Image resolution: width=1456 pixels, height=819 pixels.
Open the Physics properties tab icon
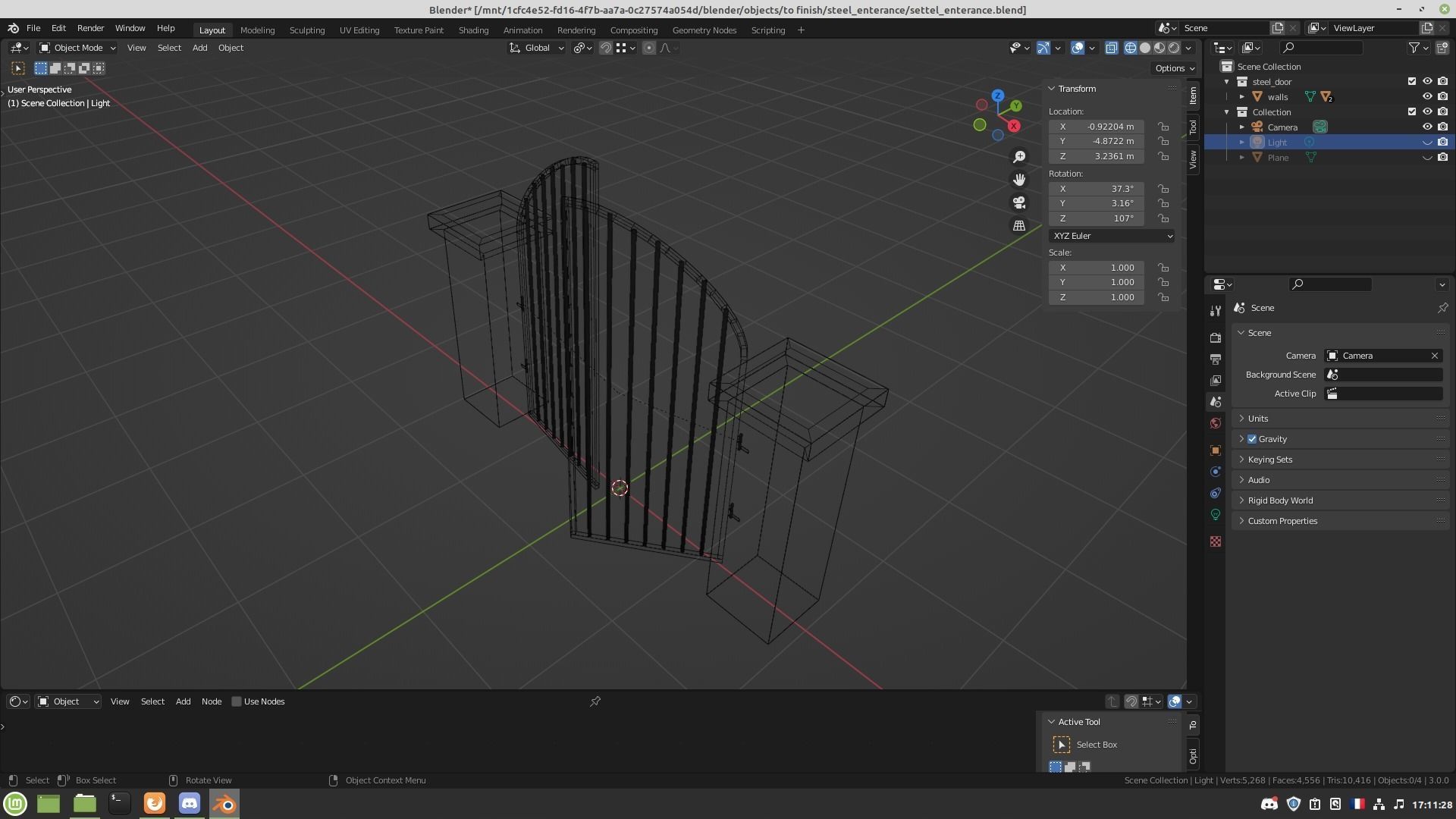click(1216, 472)
